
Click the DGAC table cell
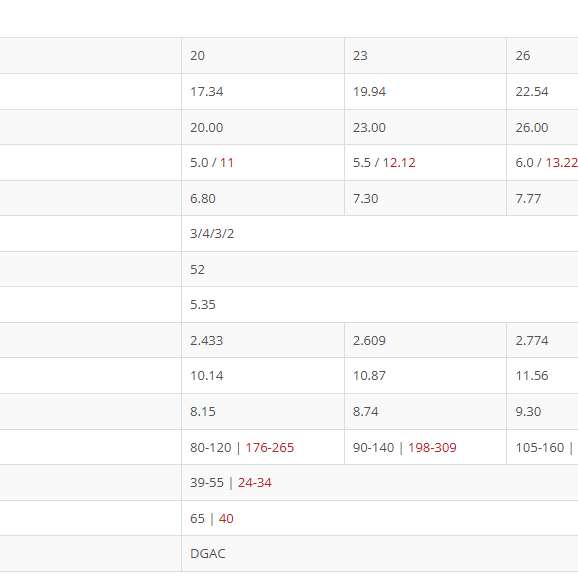point(380,554)
